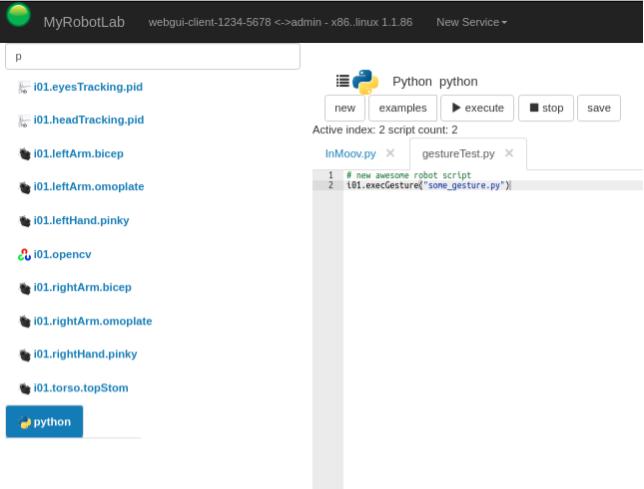Screen dimensions: 644x489
Task: Close the gestureTest.py tab
Action: (509, 153)
